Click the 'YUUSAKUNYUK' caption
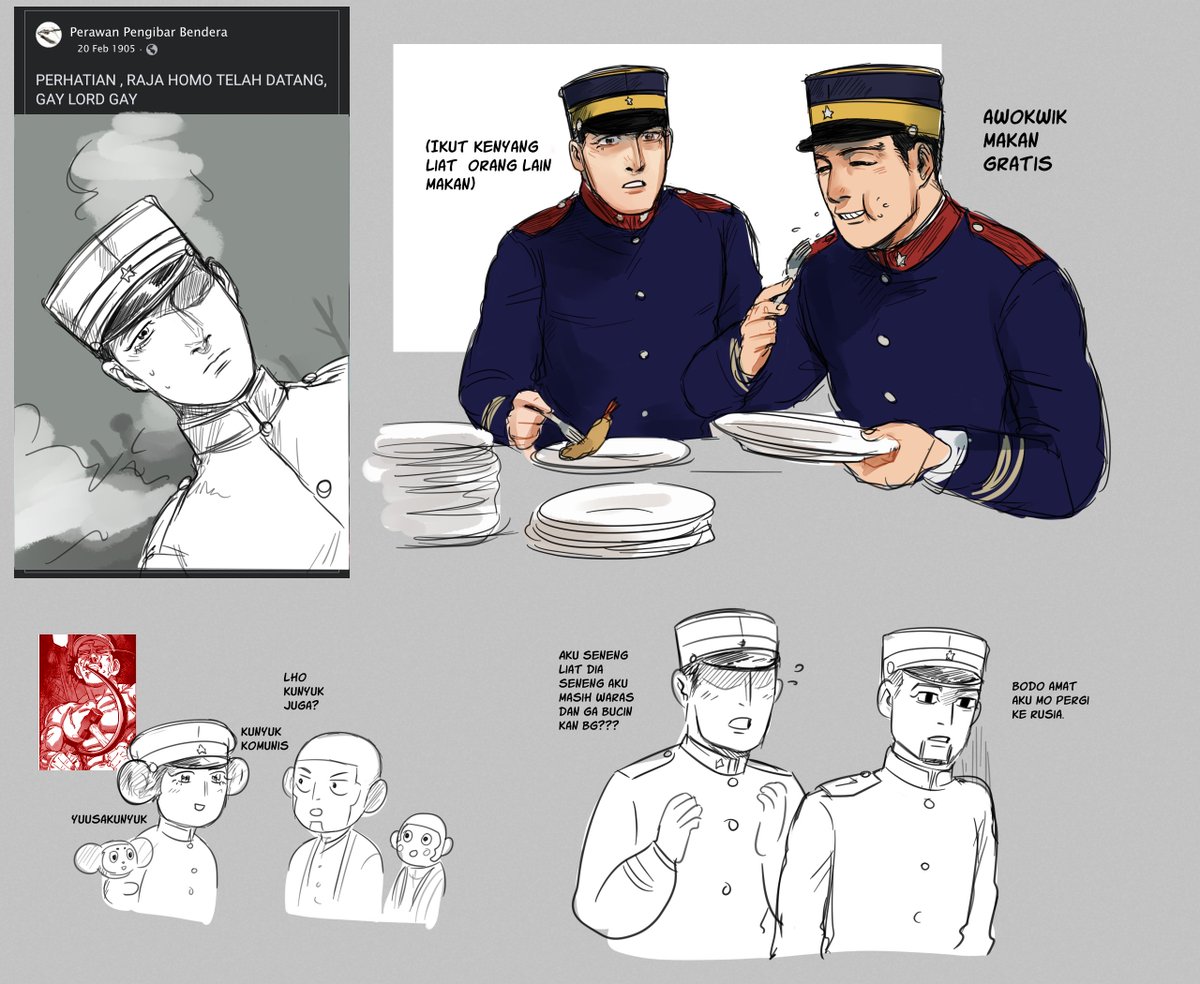The height and width of the screenshot is (984, 1200). (x=109, y=819)
